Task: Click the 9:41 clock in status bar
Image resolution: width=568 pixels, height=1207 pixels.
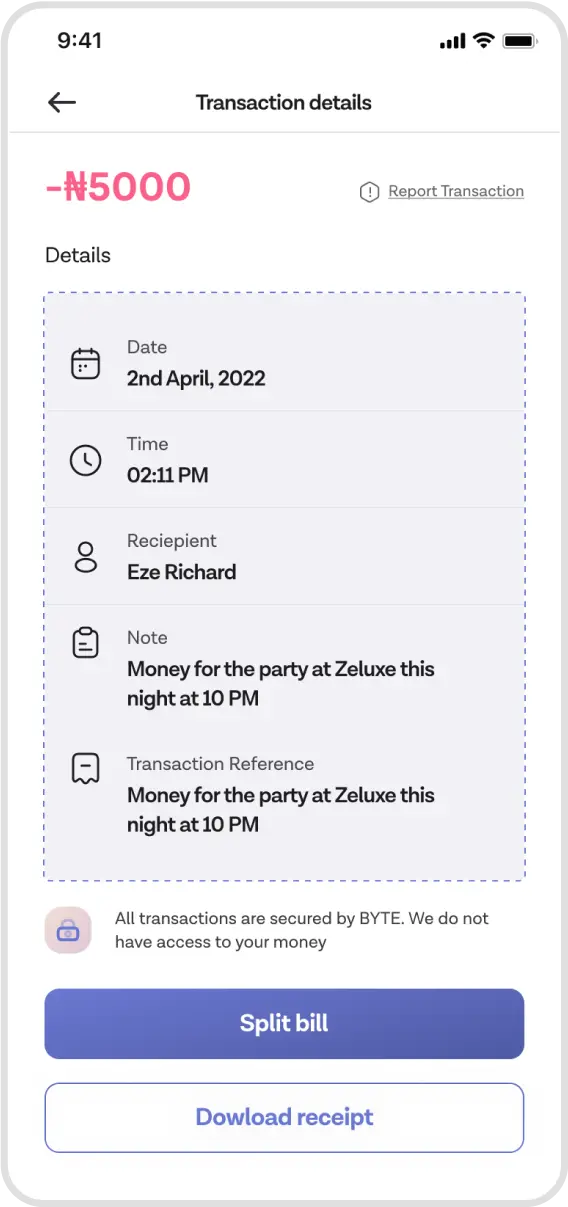Action: (x=80, y=41)
